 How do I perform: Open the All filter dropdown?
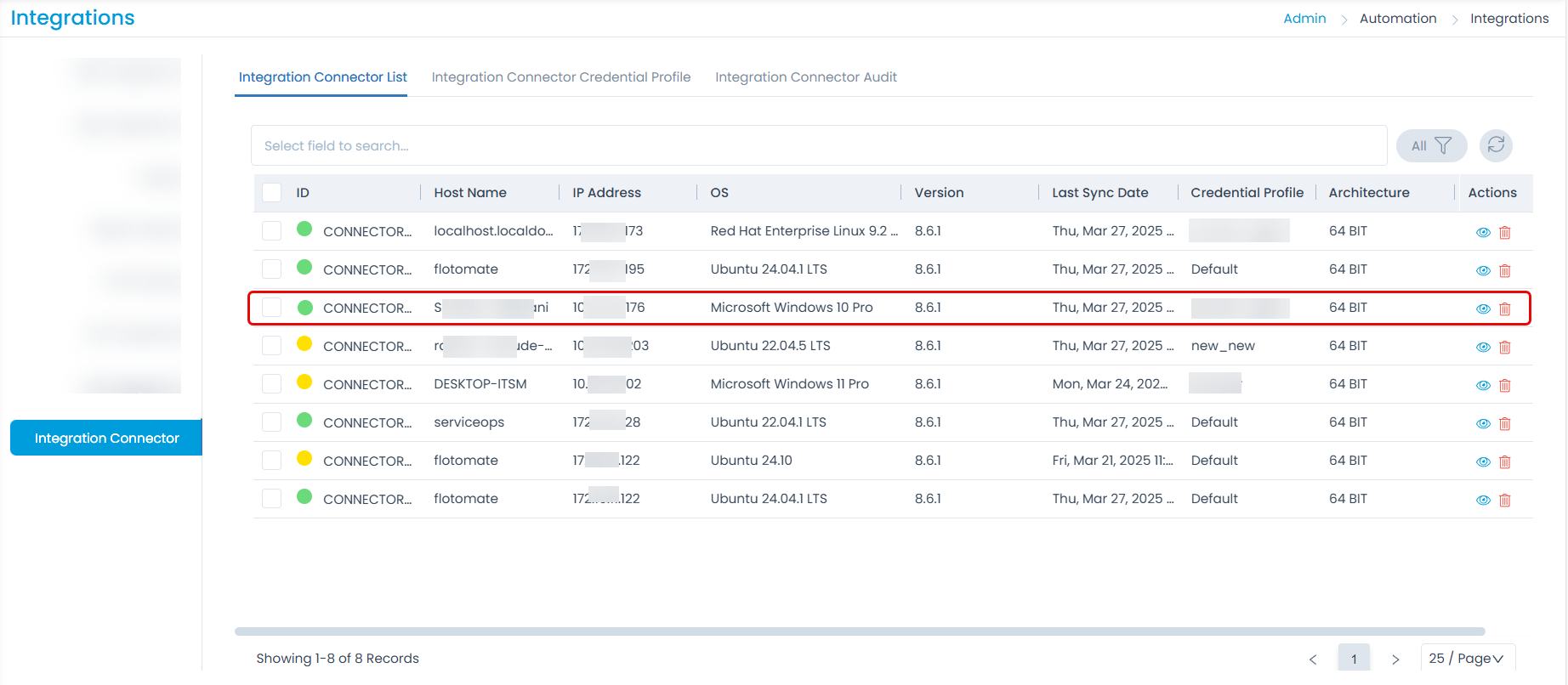pyautogui.click(x=1431, y=145)
